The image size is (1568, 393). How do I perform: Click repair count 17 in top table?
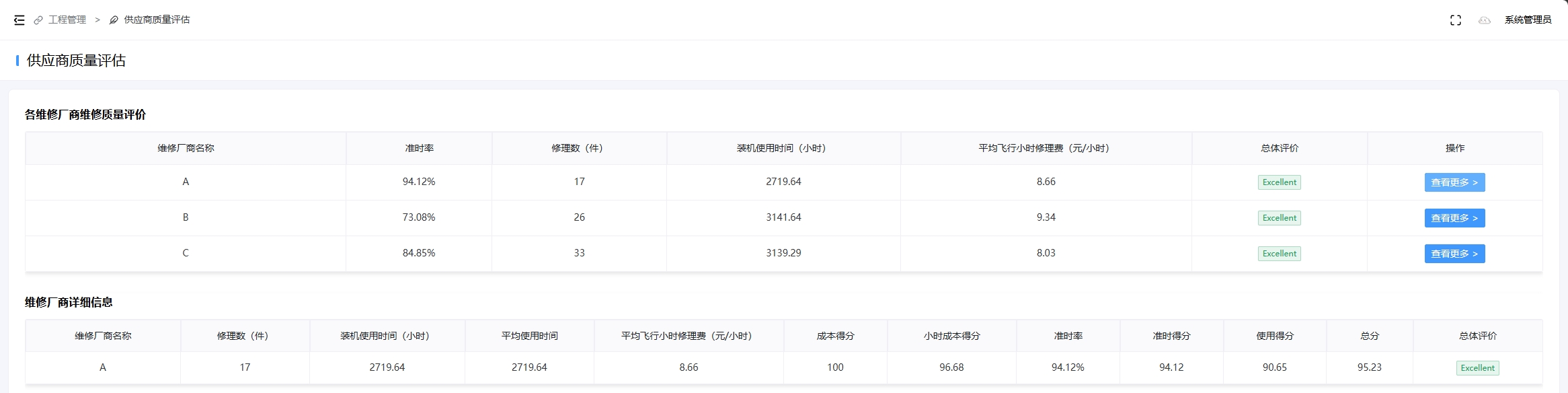point(580,182)
